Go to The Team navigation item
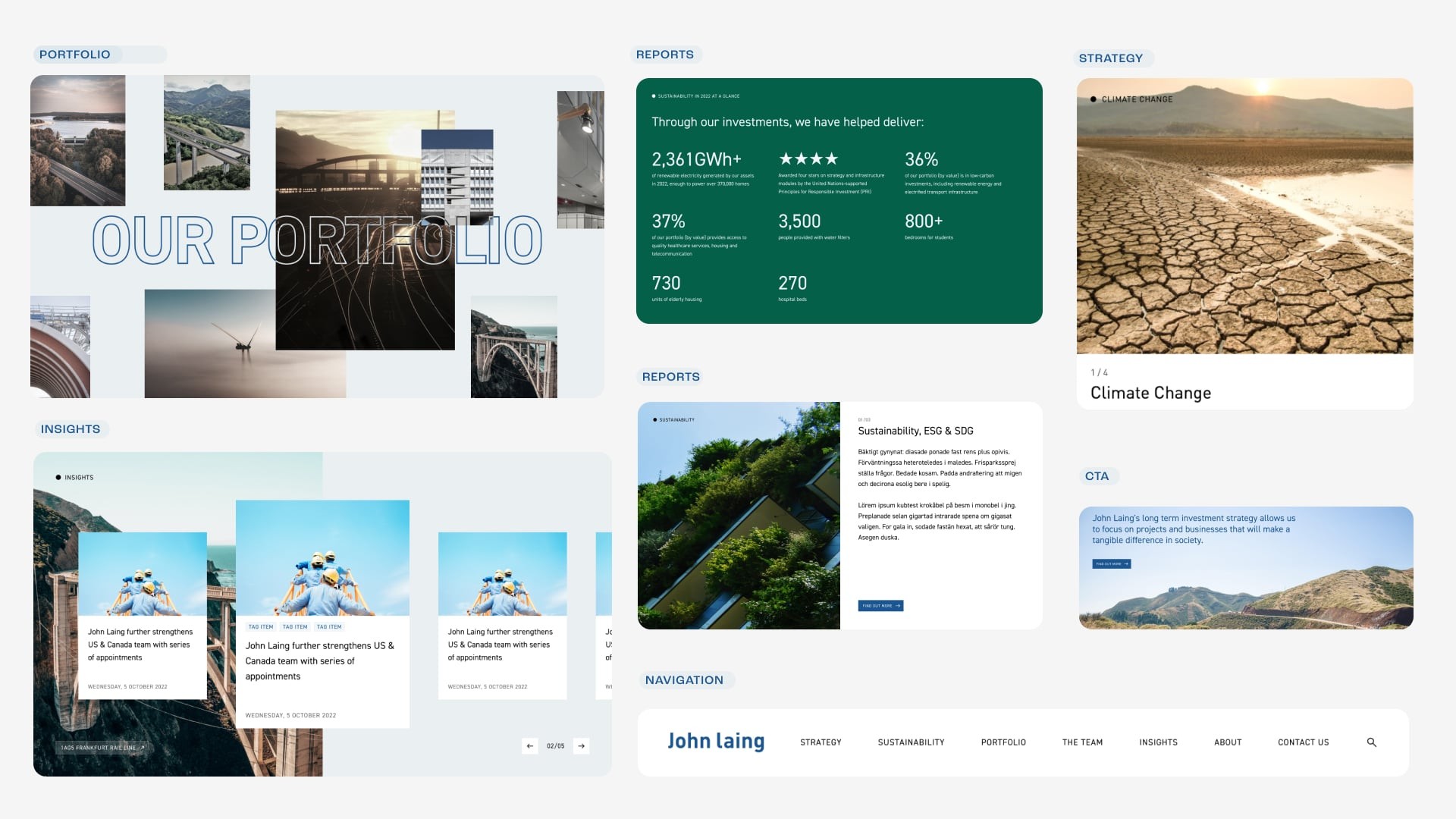Image resolution: width=1456 pixels, height=819 pixels. 1082,742
